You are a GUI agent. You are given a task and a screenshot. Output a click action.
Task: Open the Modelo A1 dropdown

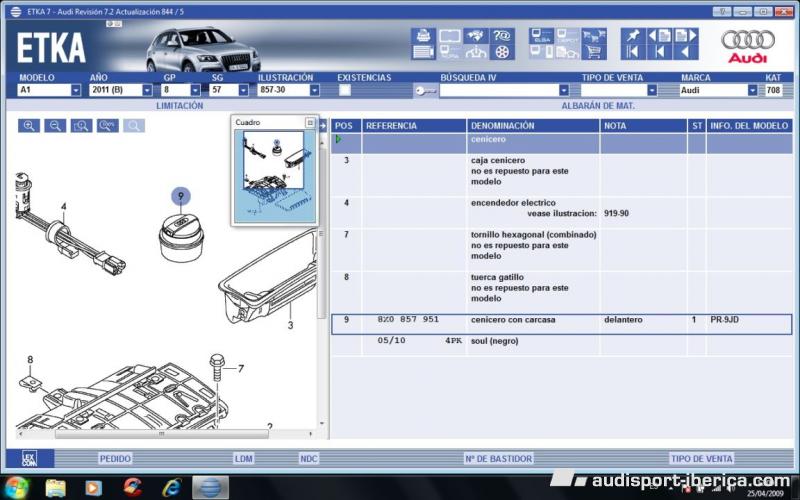click(76, 90)
